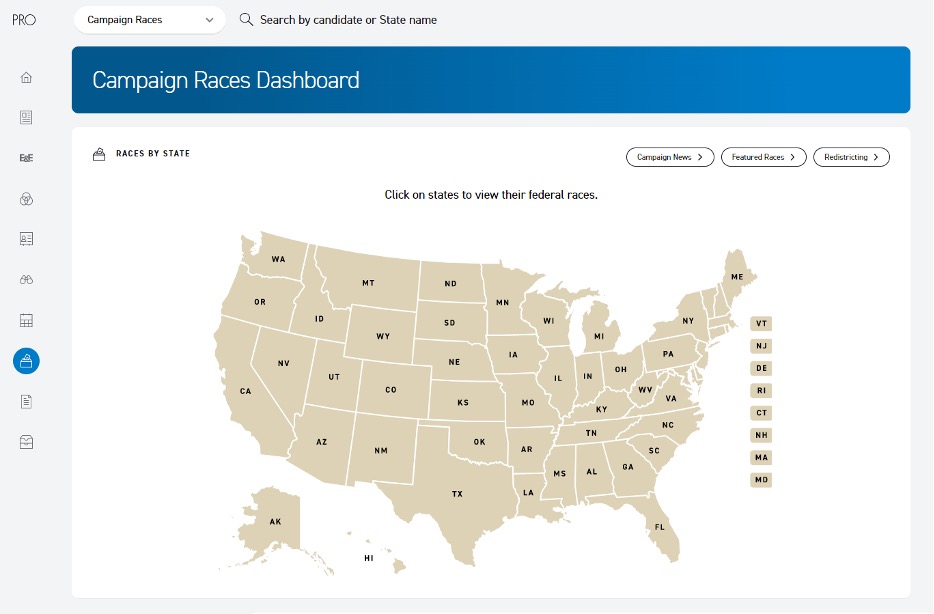The image size is (934, 614).
Task: Open E&E News from the sidebar
Action: 25,157
